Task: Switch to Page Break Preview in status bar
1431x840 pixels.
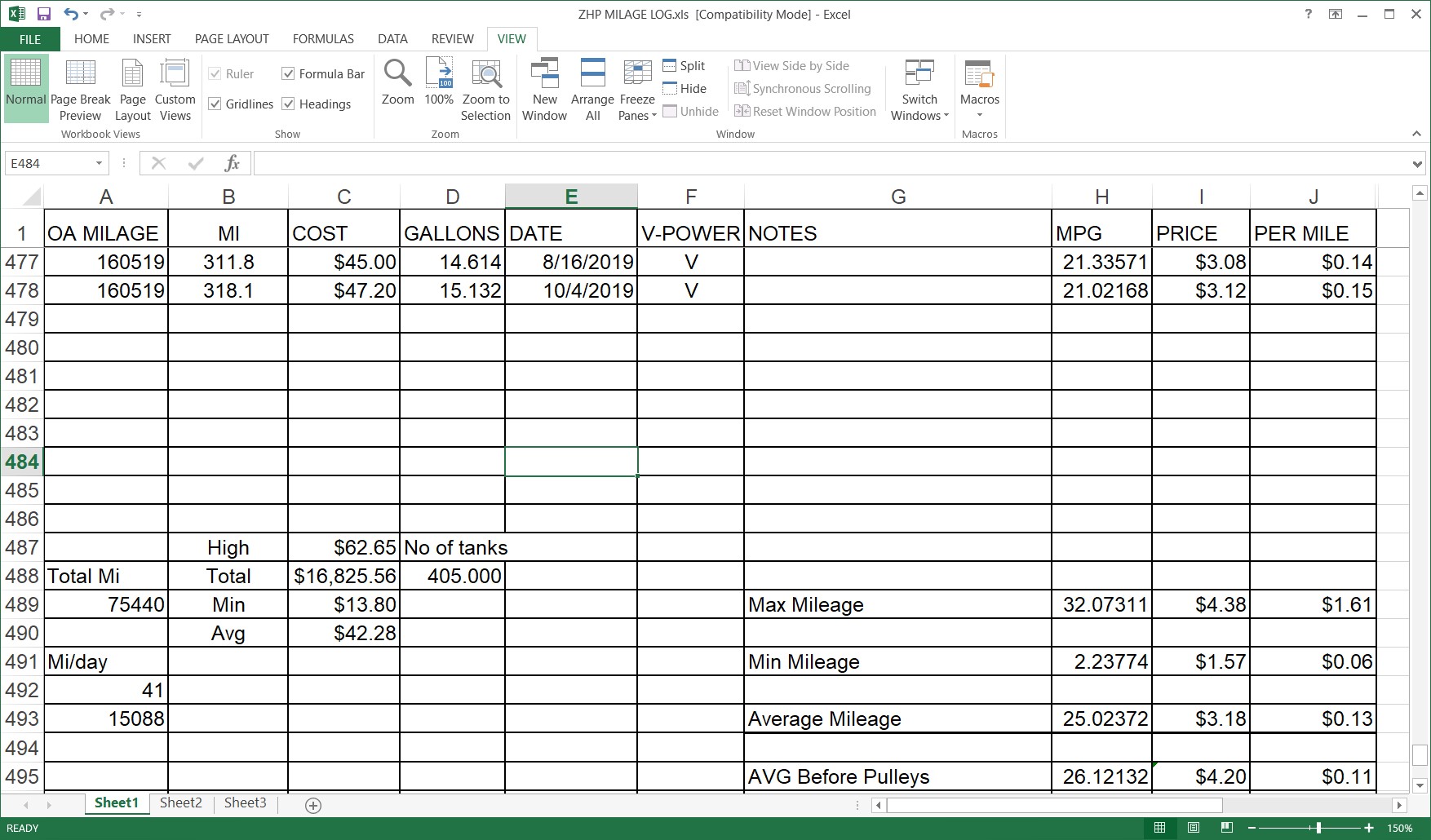Action: 1226,828
